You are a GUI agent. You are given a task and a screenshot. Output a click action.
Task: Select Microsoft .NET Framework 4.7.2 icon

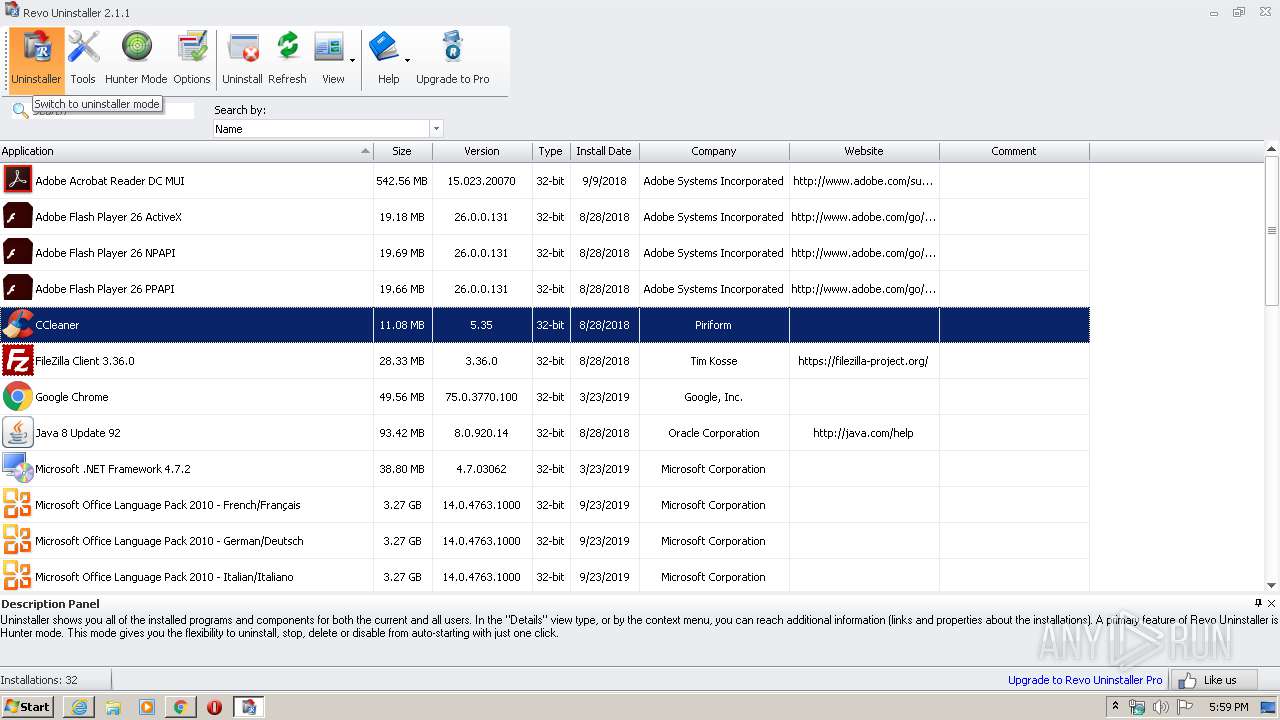18,469
